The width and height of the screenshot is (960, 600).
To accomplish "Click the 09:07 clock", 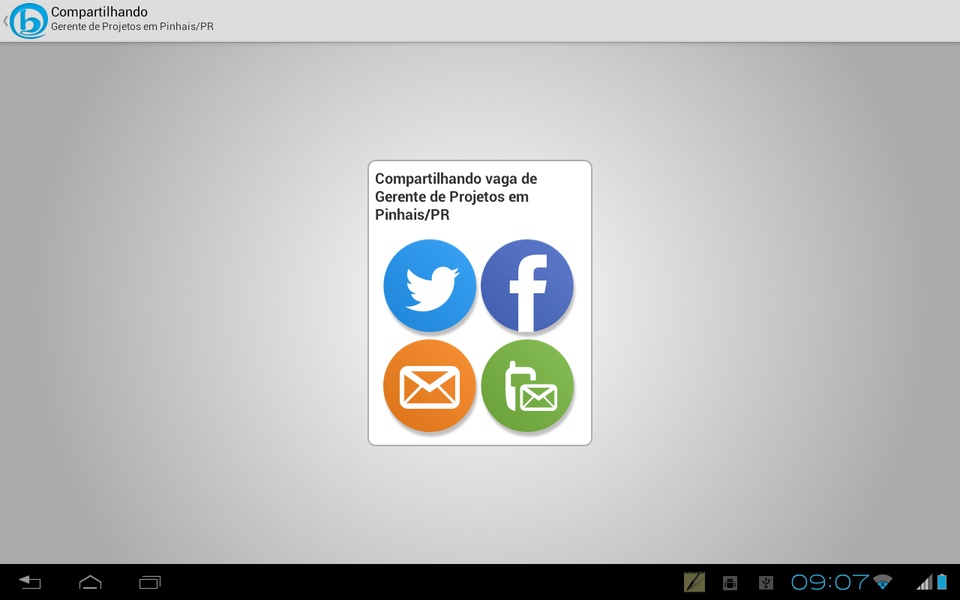I will pos(830,582).
